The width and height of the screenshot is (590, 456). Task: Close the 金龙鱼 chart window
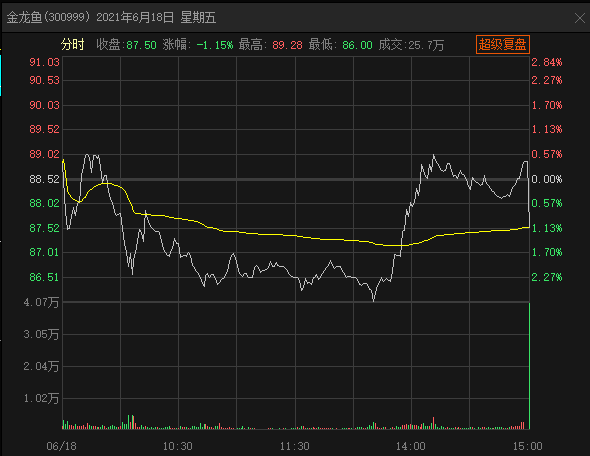click(x=580, y=18)
